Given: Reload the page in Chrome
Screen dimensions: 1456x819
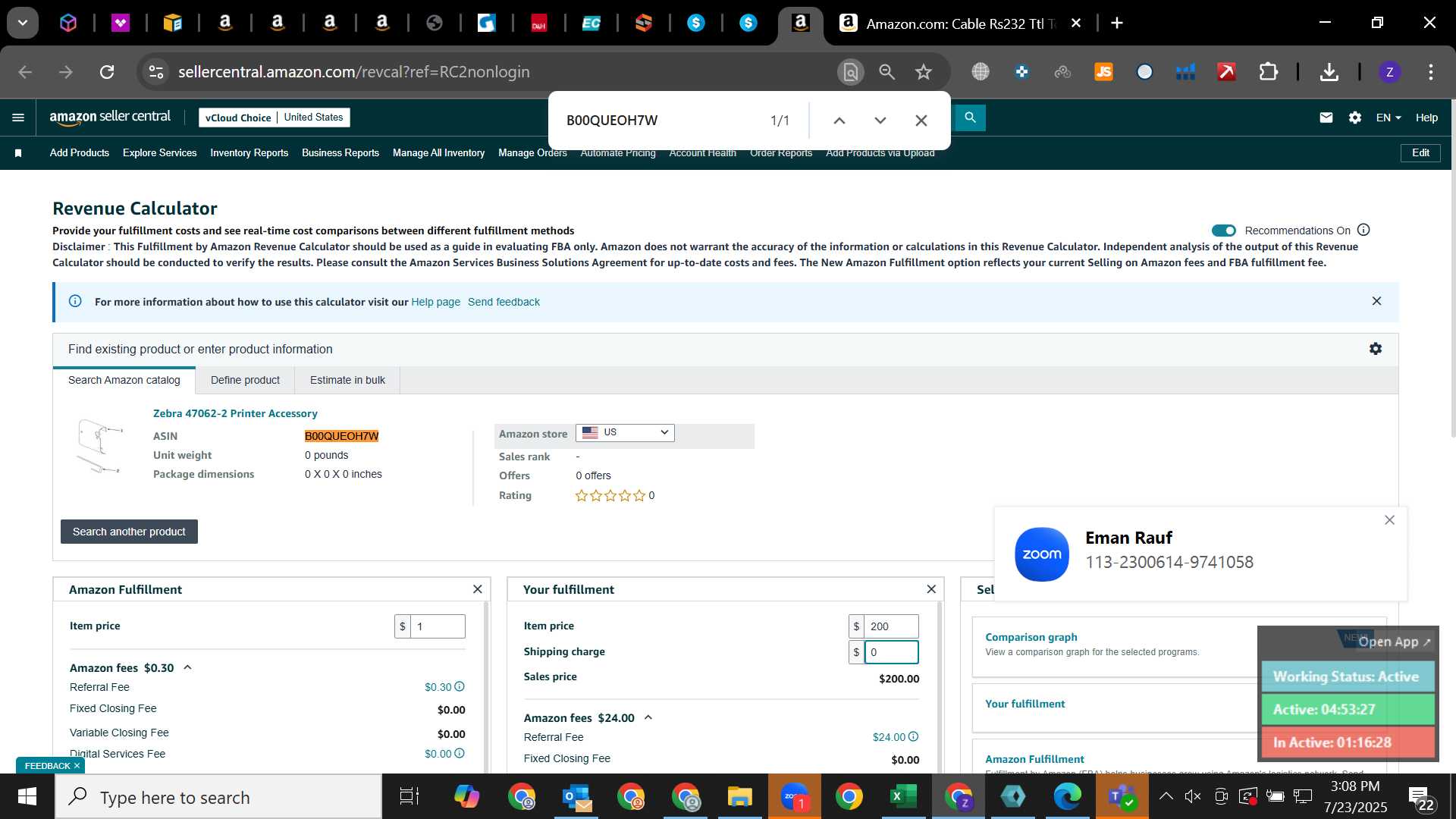Looking at the screenshot, I should pyautogui.click(x=107, y=72).
